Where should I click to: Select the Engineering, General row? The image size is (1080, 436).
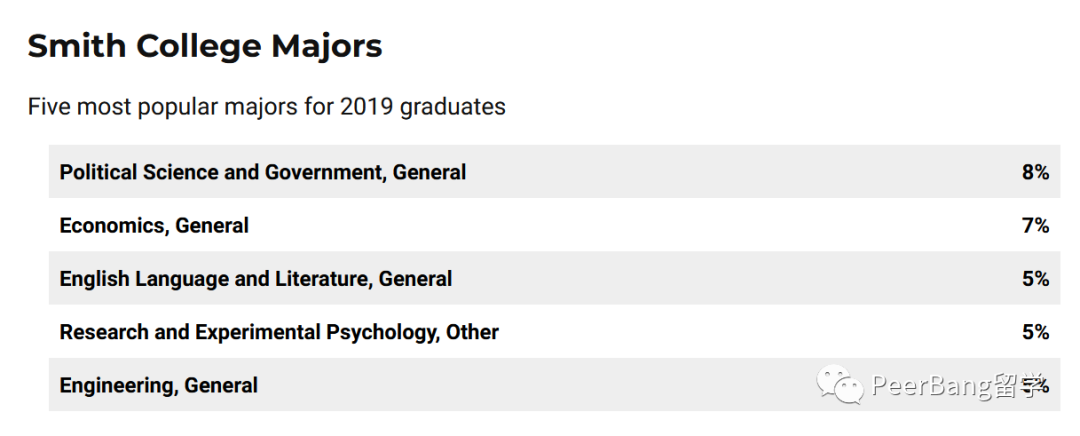tap(554, 384)
